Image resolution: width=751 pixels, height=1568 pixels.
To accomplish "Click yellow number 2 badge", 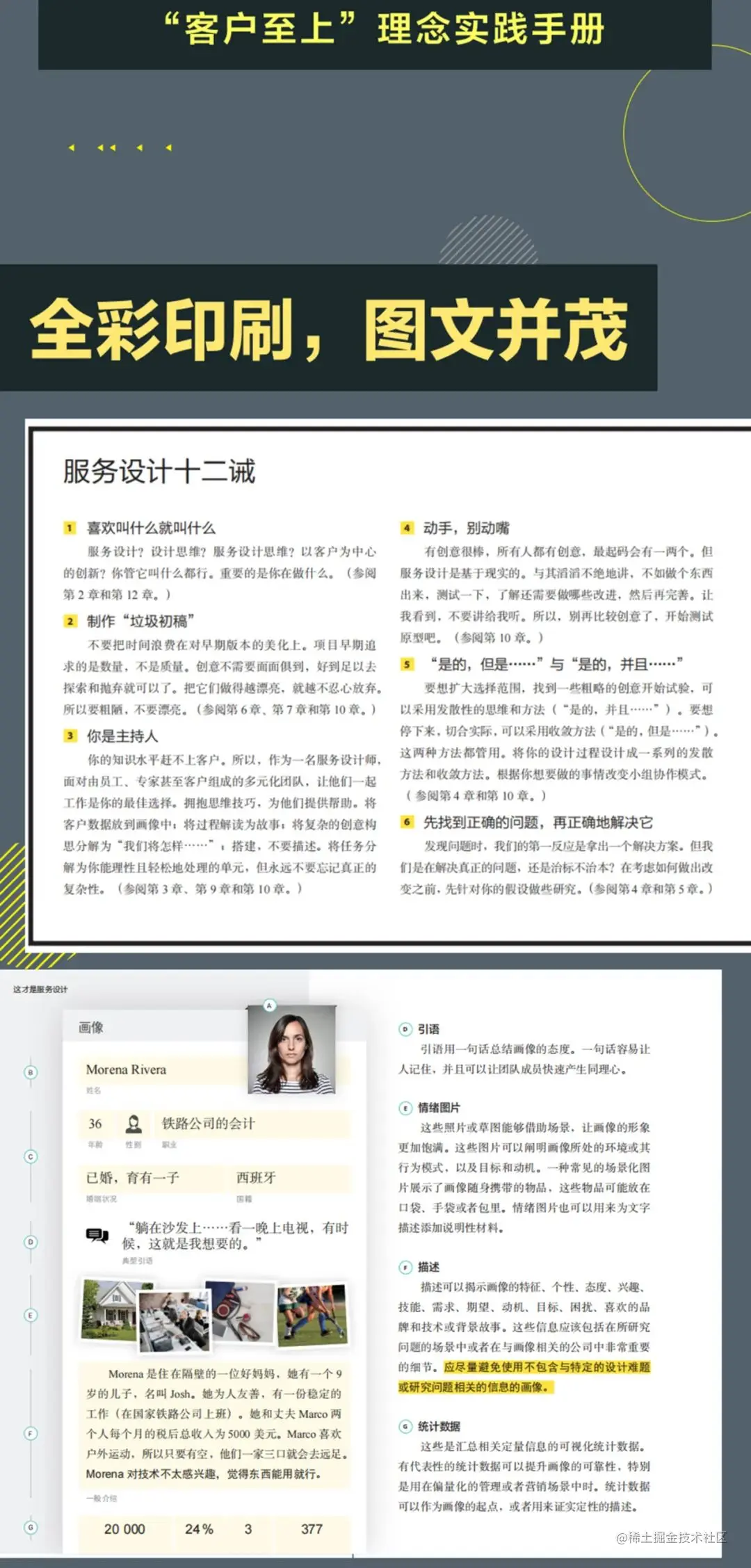I will click(x=70, y=621).
